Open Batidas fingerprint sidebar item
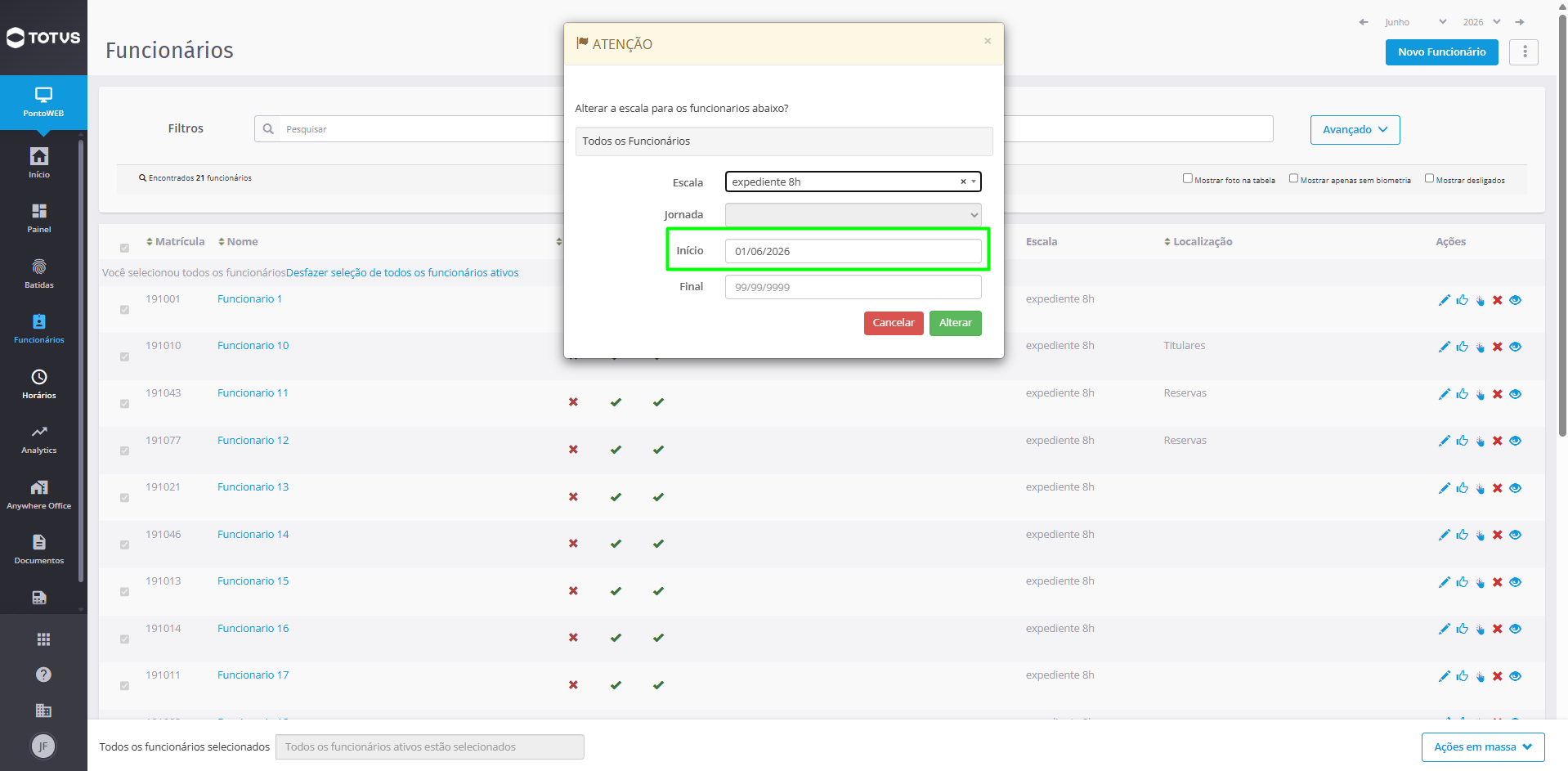 coord(39,274)
